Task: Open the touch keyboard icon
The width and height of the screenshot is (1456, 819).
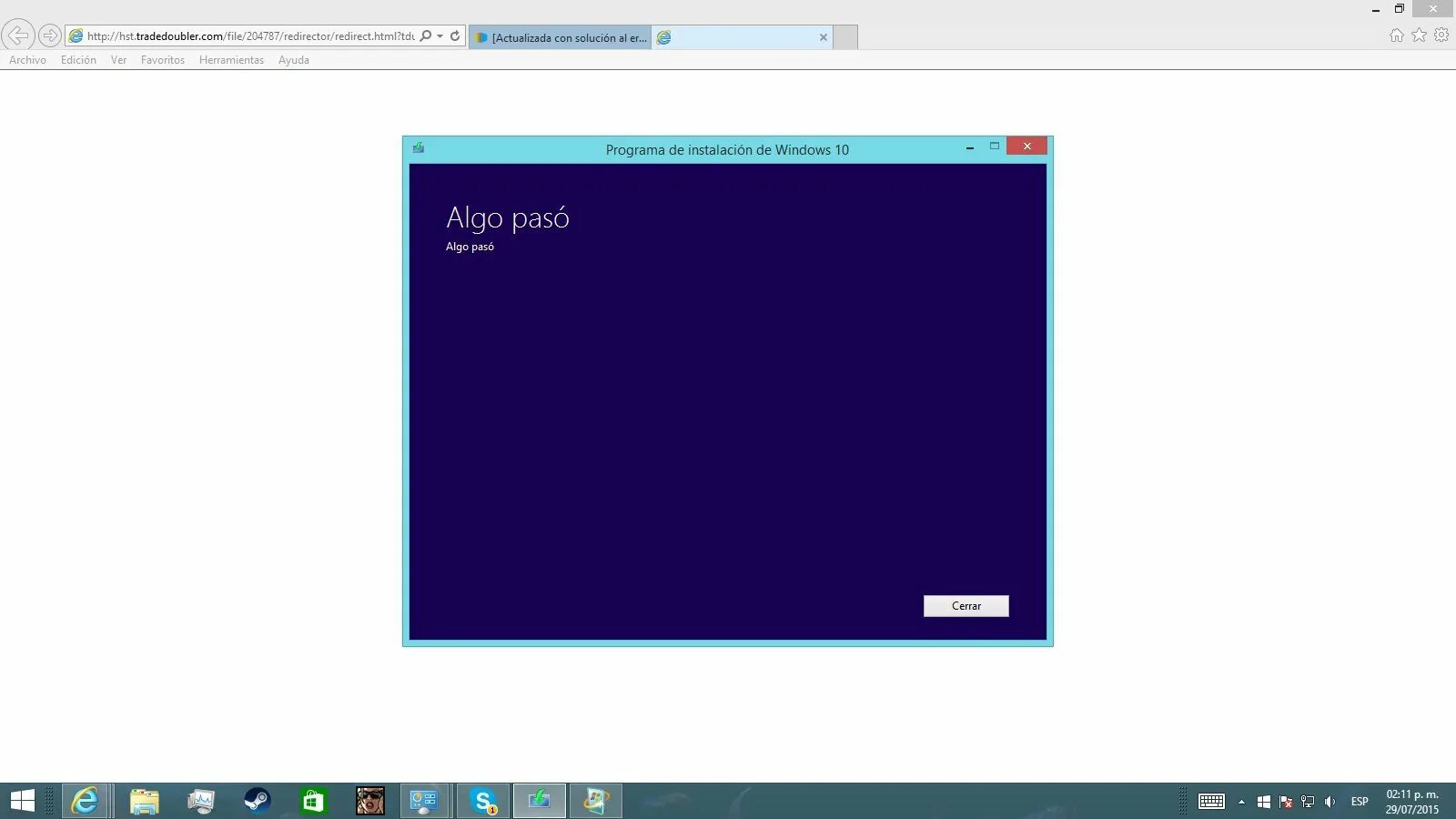Action: click(1211, 802)
